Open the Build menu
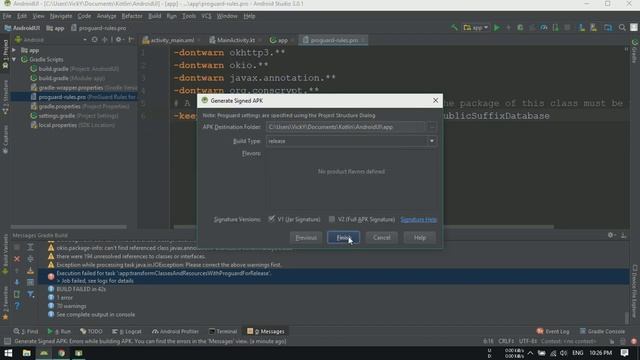640x360 pixels. point(154,16)
